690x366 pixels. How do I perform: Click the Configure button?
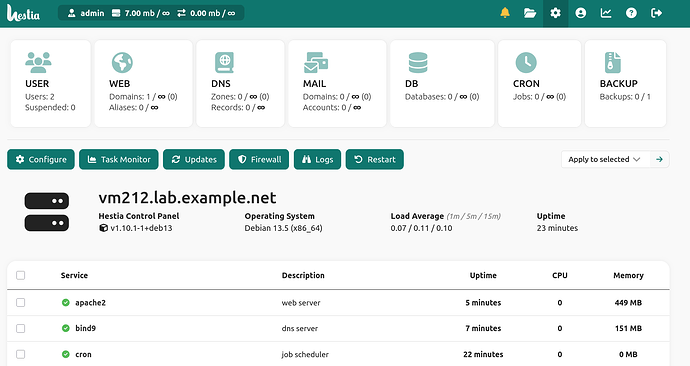pyautogui.click(x=41, y=159)
